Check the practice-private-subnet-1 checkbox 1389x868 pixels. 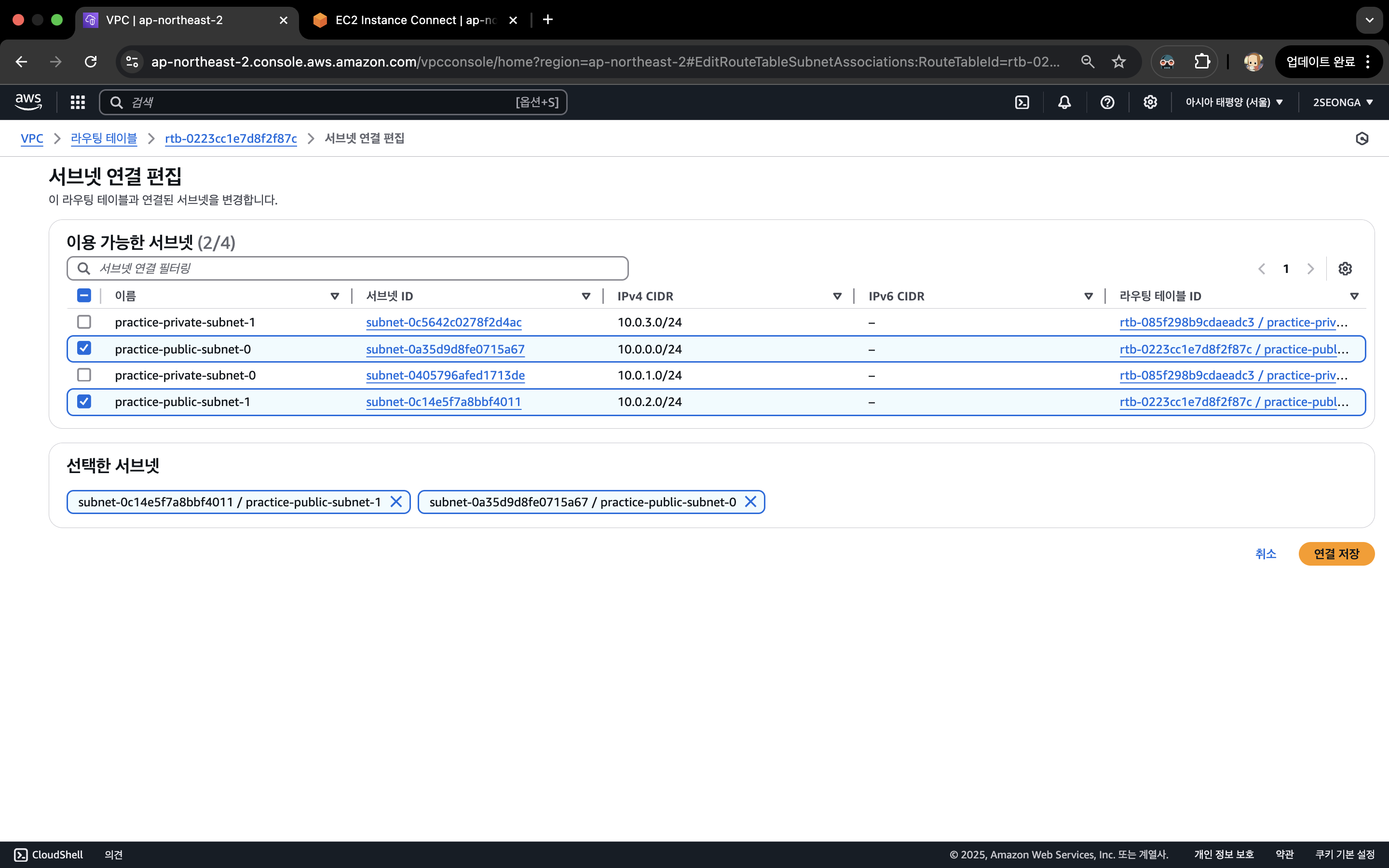pyautogui.click(x=84, y=322)
